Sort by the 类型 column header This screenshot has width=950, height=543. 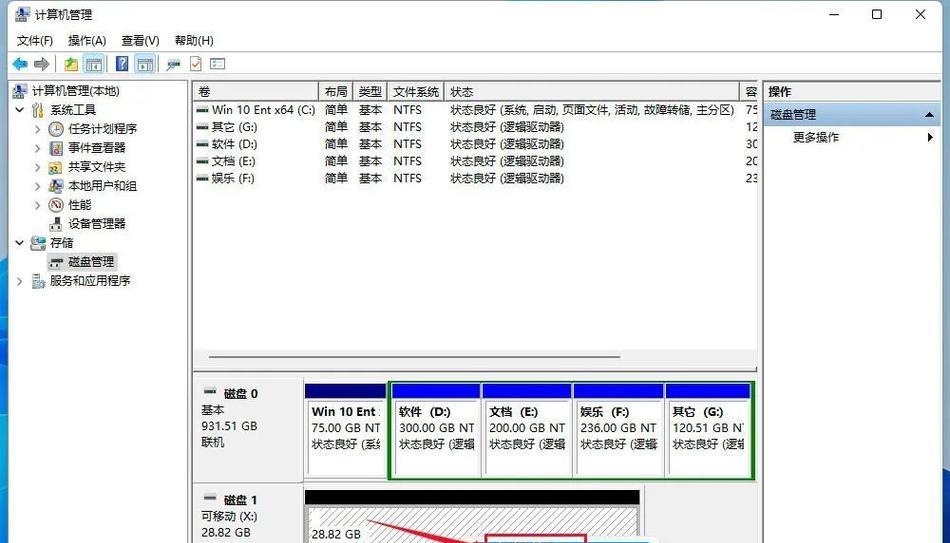370,92
